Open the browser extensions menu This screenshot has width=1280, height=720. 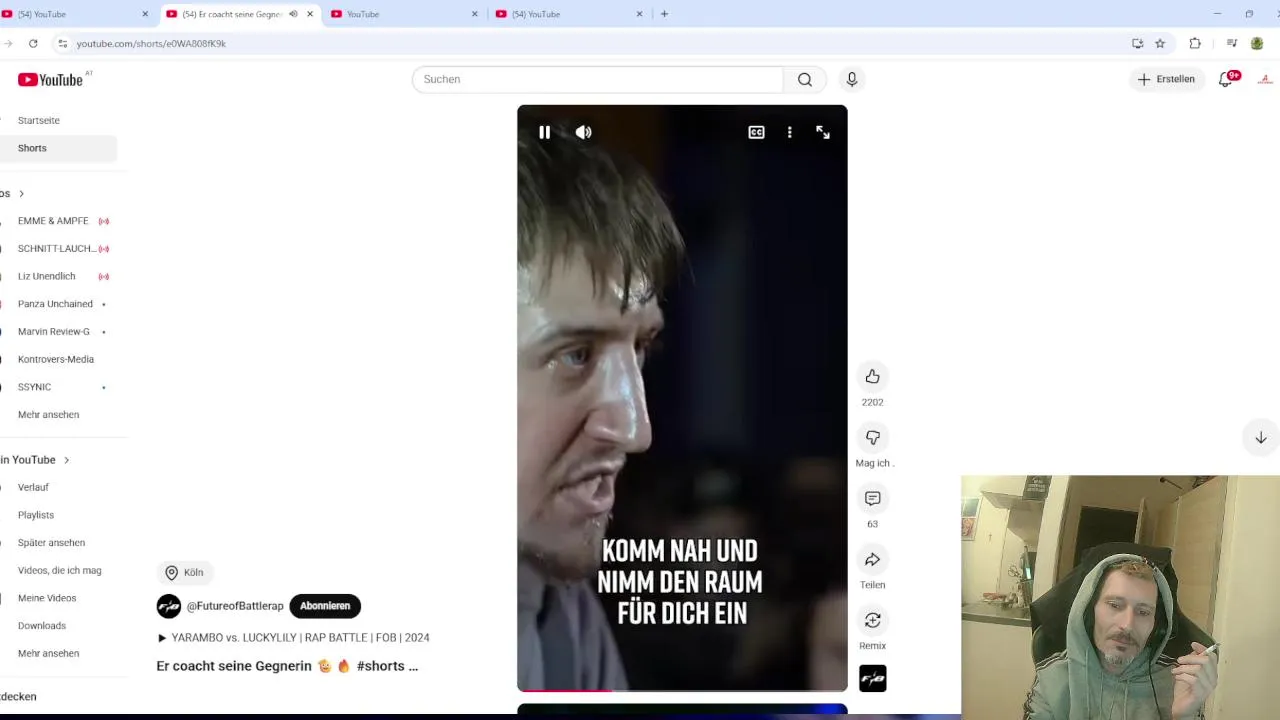pos(1195,44)
